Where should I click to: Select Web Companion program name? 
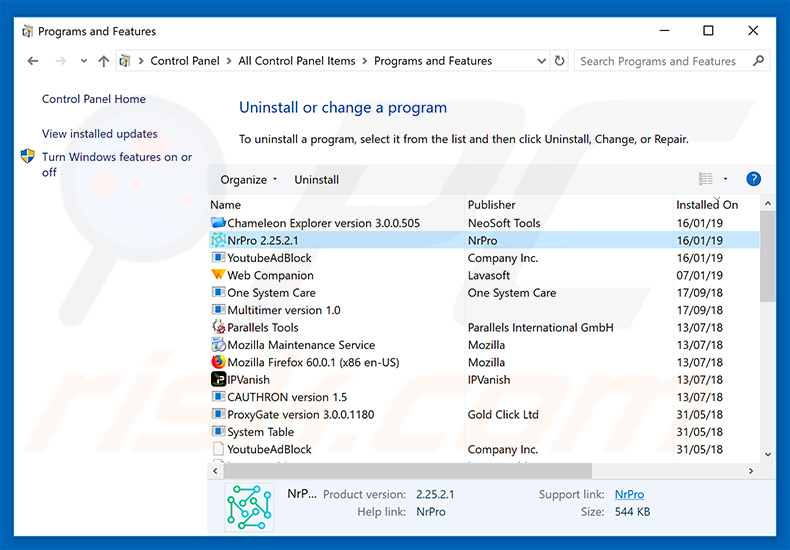(270, 275)
